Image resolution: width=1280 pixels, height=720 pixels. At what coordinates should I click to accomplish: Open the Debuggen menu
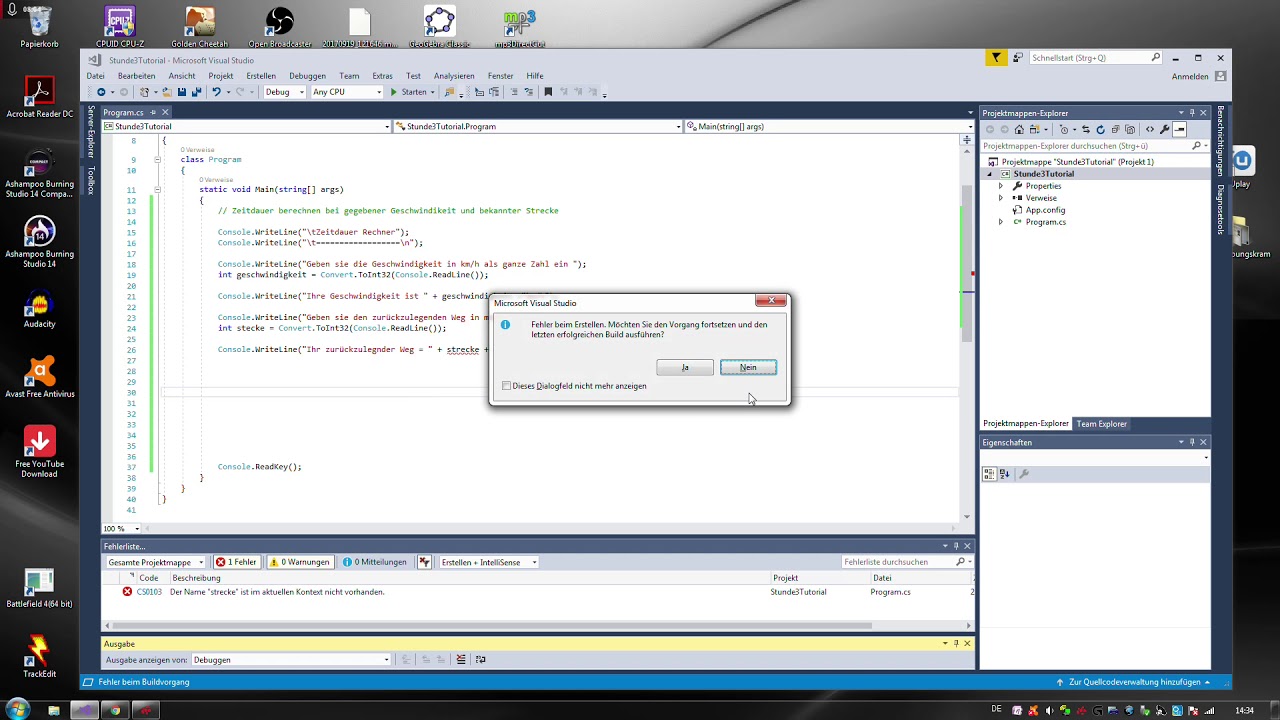[307, 76]
